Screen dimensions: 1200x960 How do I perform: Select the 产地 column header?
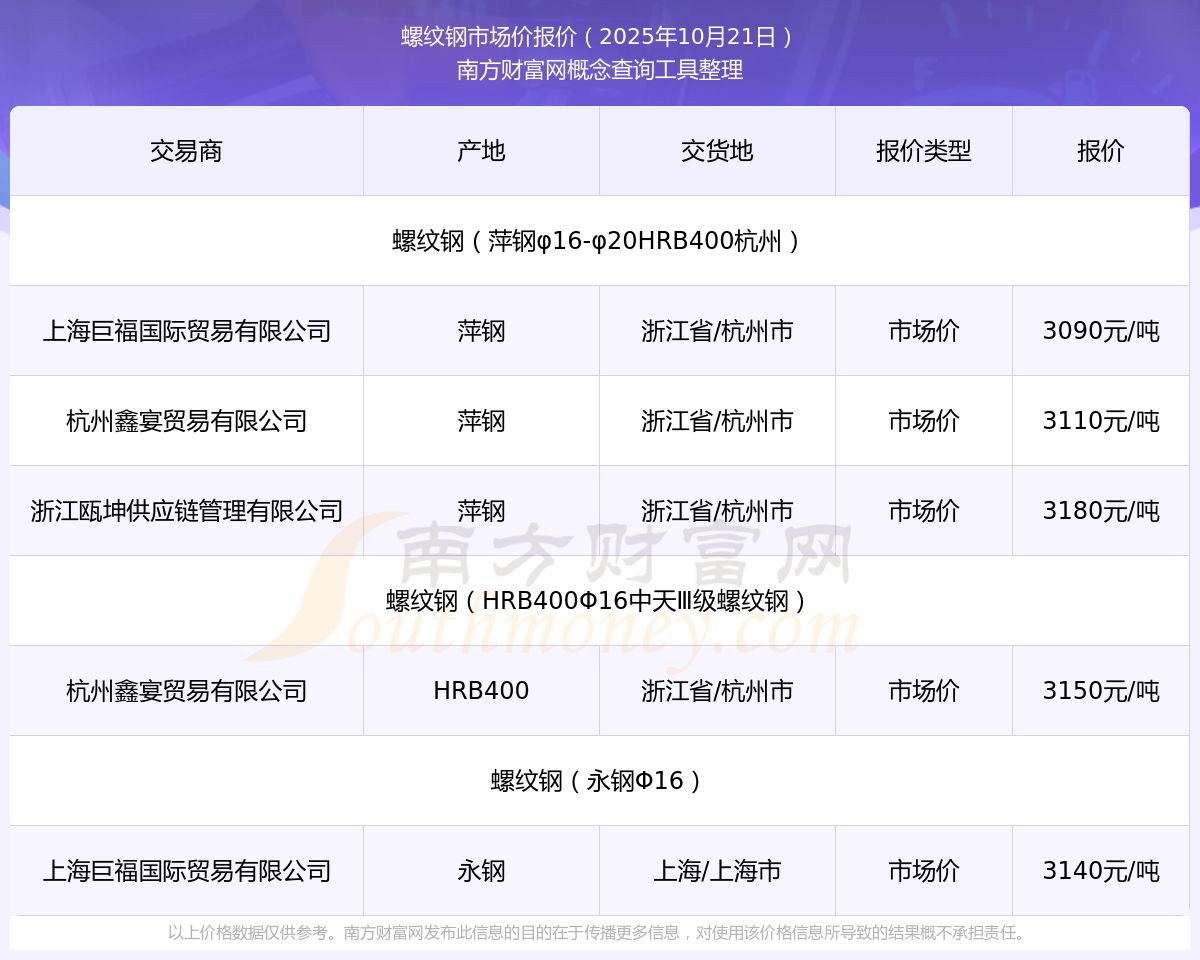[481, 151]
